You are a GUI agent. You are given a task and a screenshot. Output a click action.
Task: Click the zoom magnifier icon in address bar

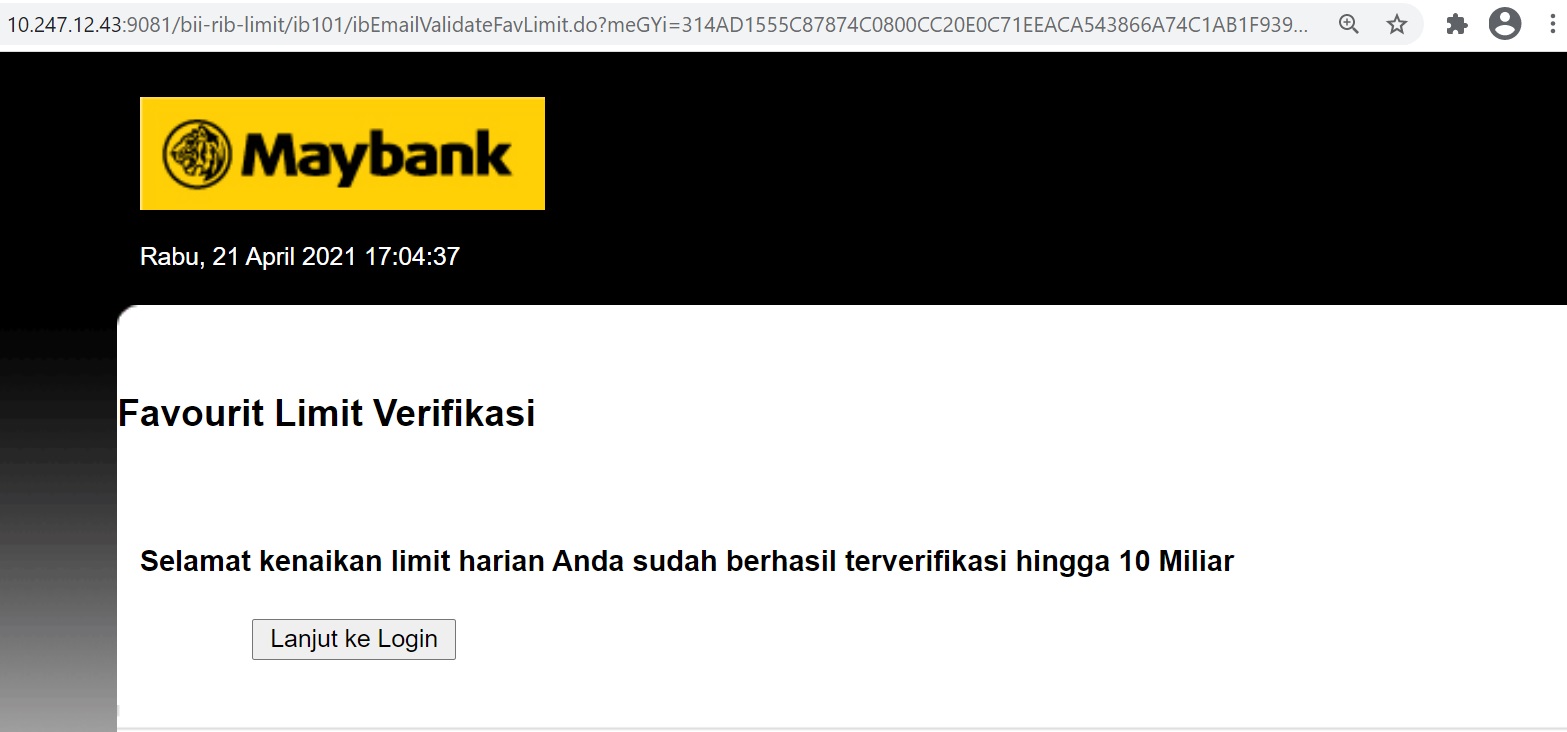[1349, 25]
